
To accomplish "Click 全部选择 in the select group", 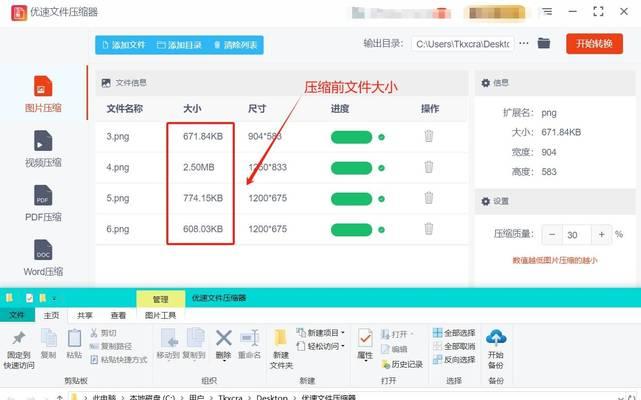I will pos(454,333).
